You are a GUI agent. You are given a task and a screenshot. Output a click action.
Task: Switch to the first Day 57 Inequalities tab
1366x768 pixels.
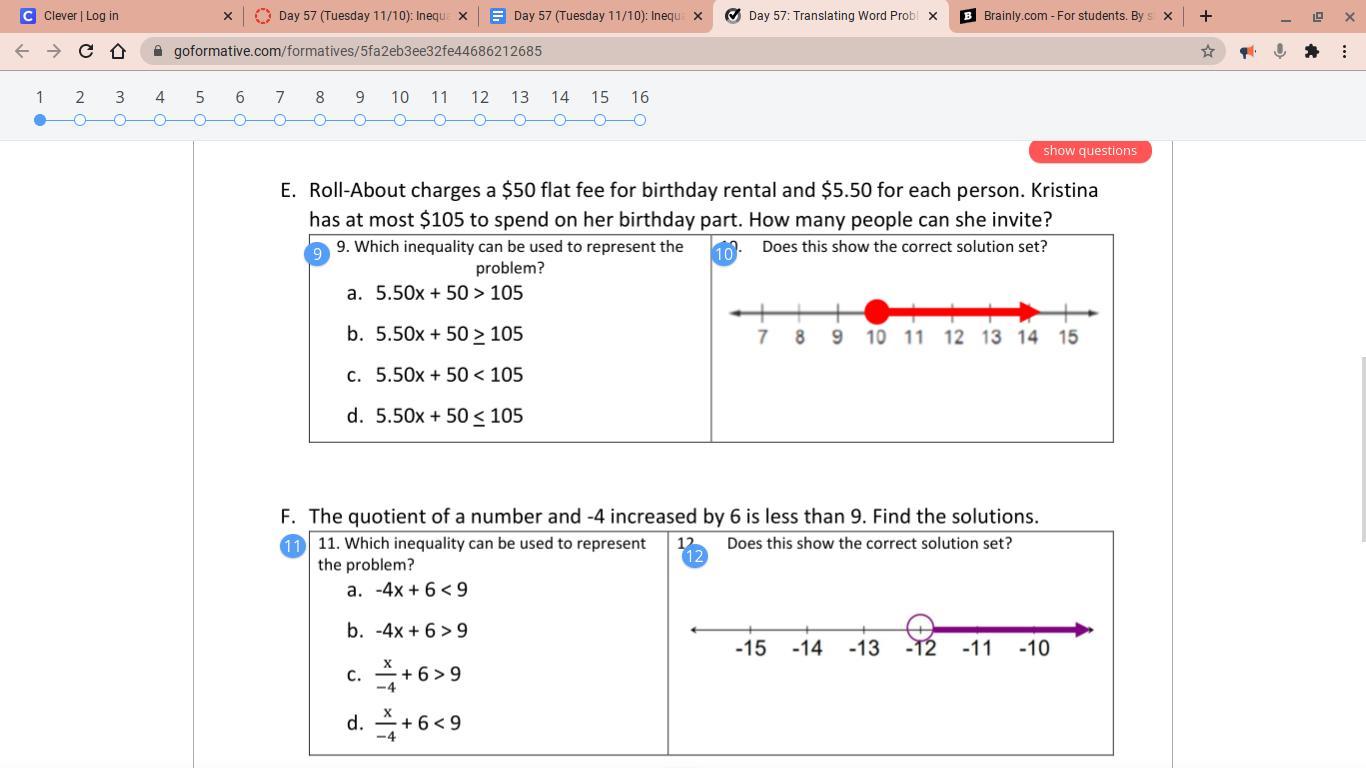(x=360, y=16)
